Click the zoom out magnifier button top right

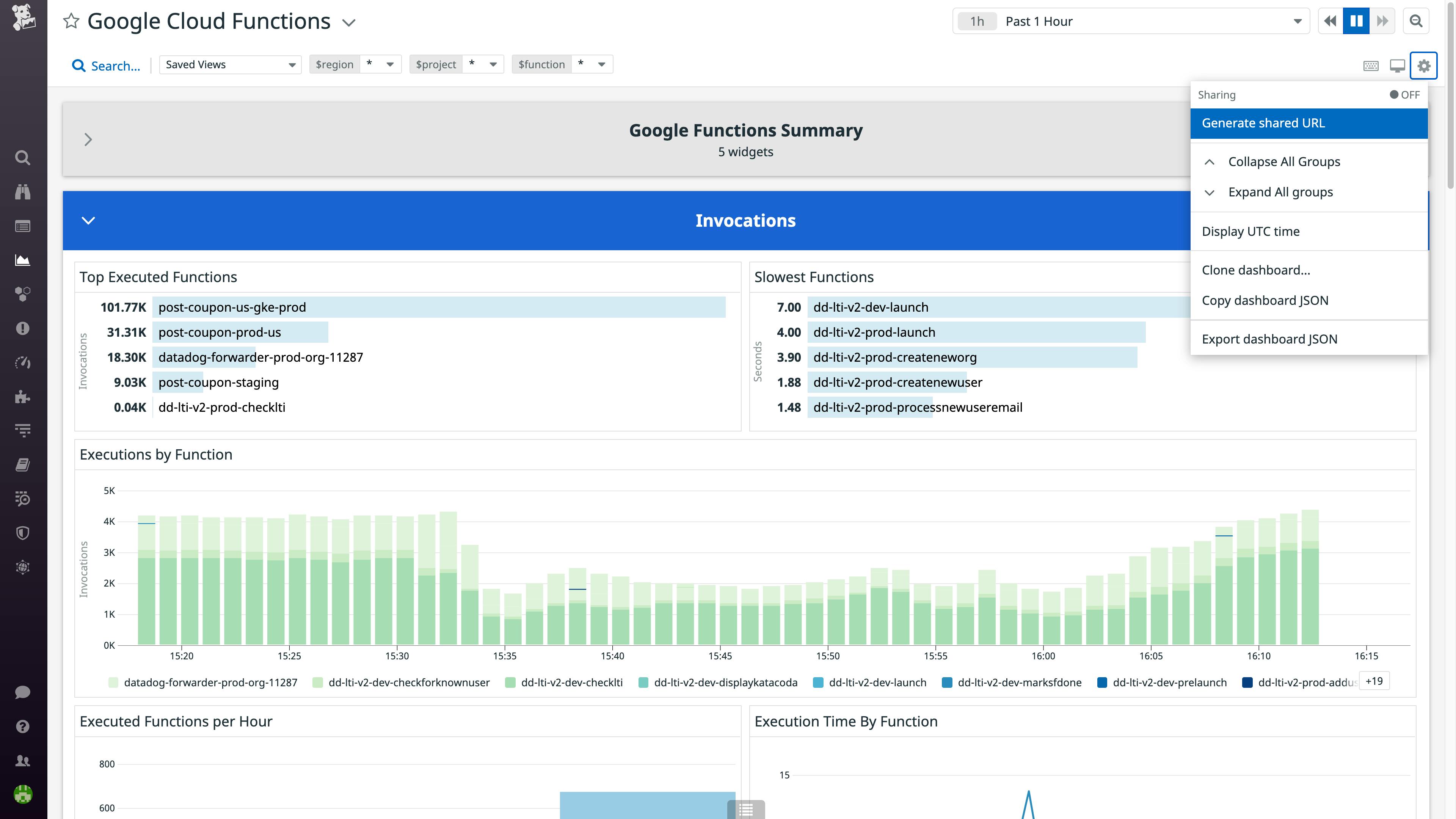[1417, 21]
